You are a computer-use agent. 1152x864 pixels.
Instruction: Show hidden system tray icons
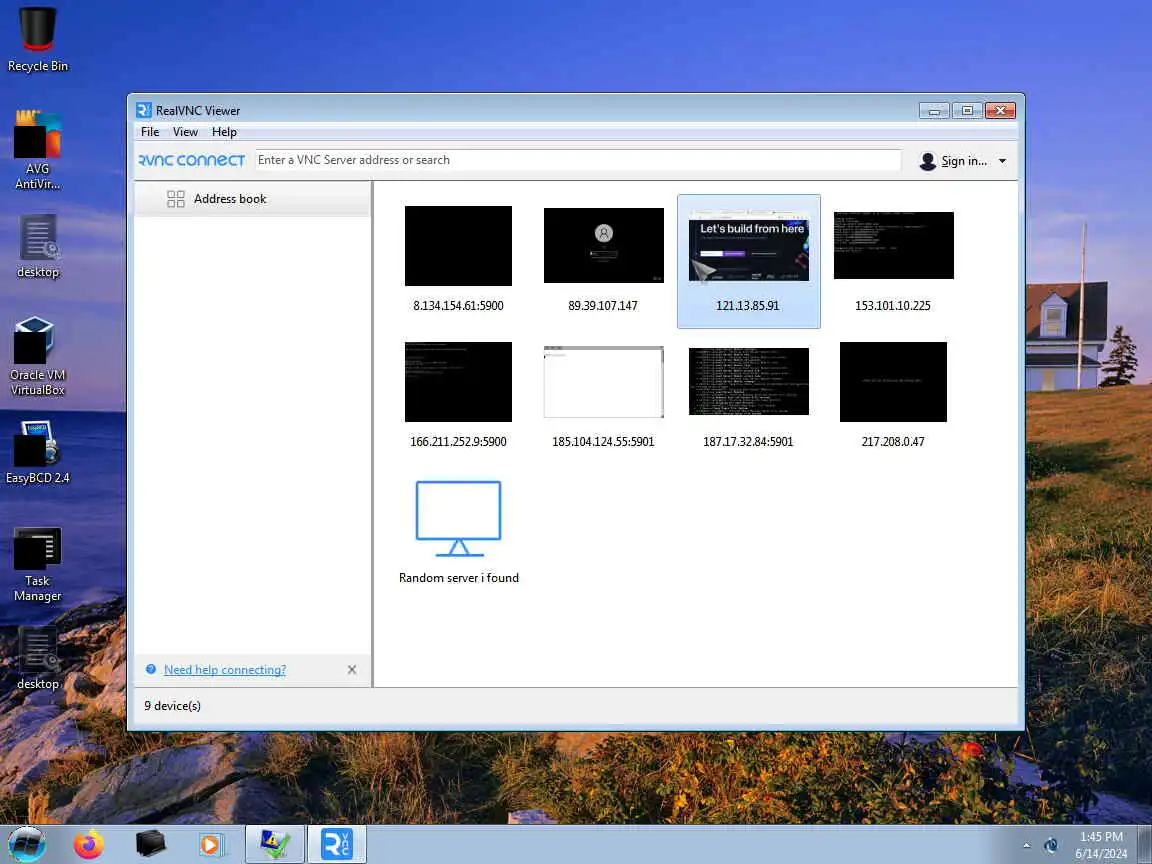point(1026,846)
